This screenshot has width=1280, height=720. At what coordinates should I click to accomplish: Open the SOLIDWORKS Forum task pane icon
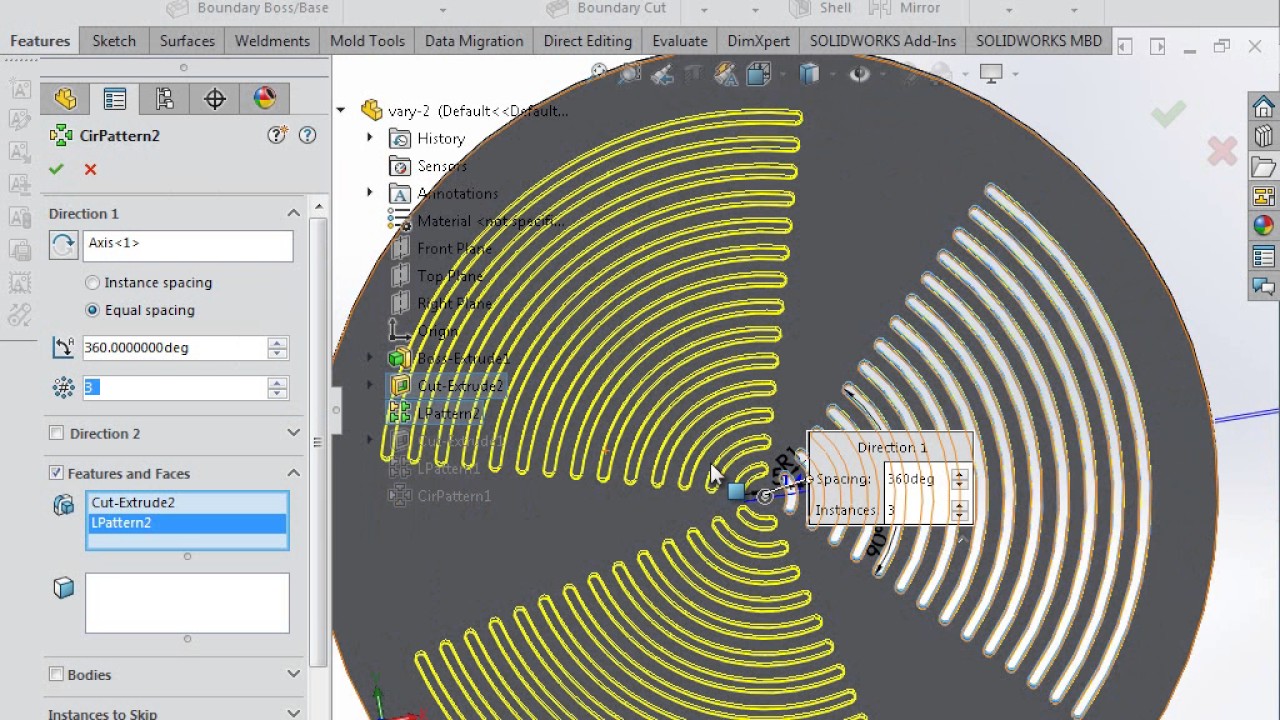click(1264, 287)
